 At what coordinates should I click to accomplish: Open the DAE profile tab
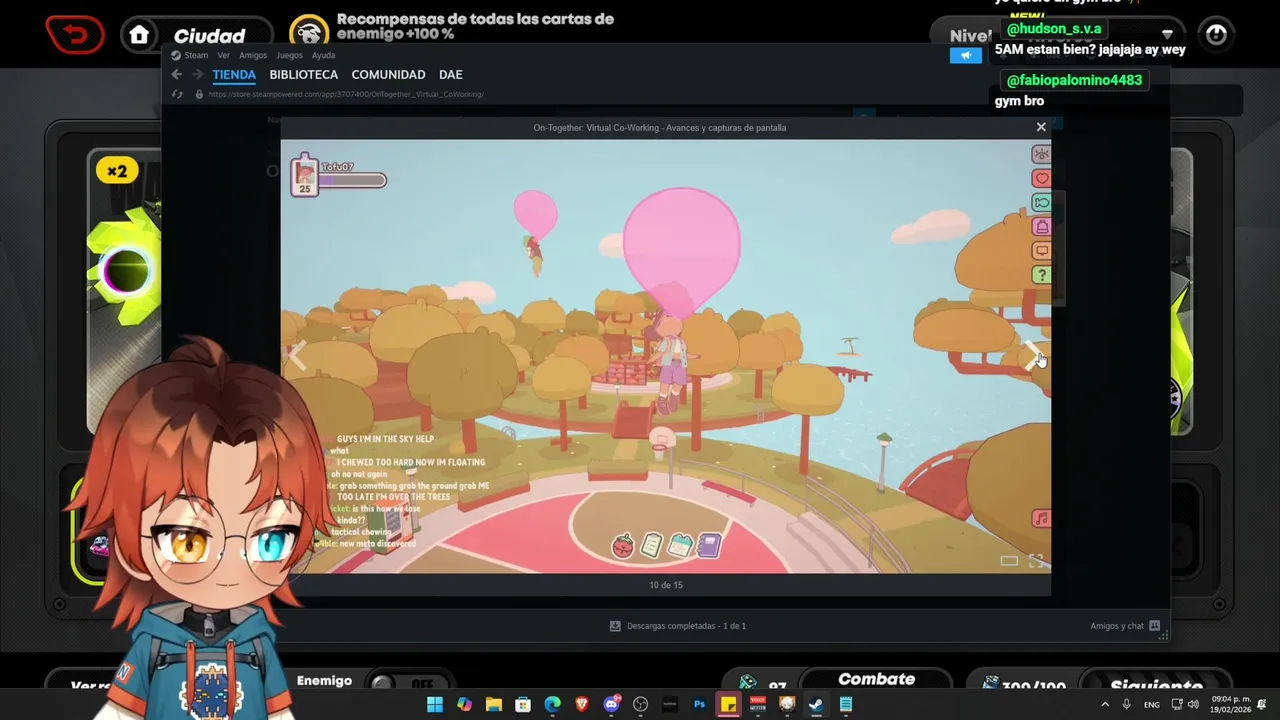click(x=450, y=74)
